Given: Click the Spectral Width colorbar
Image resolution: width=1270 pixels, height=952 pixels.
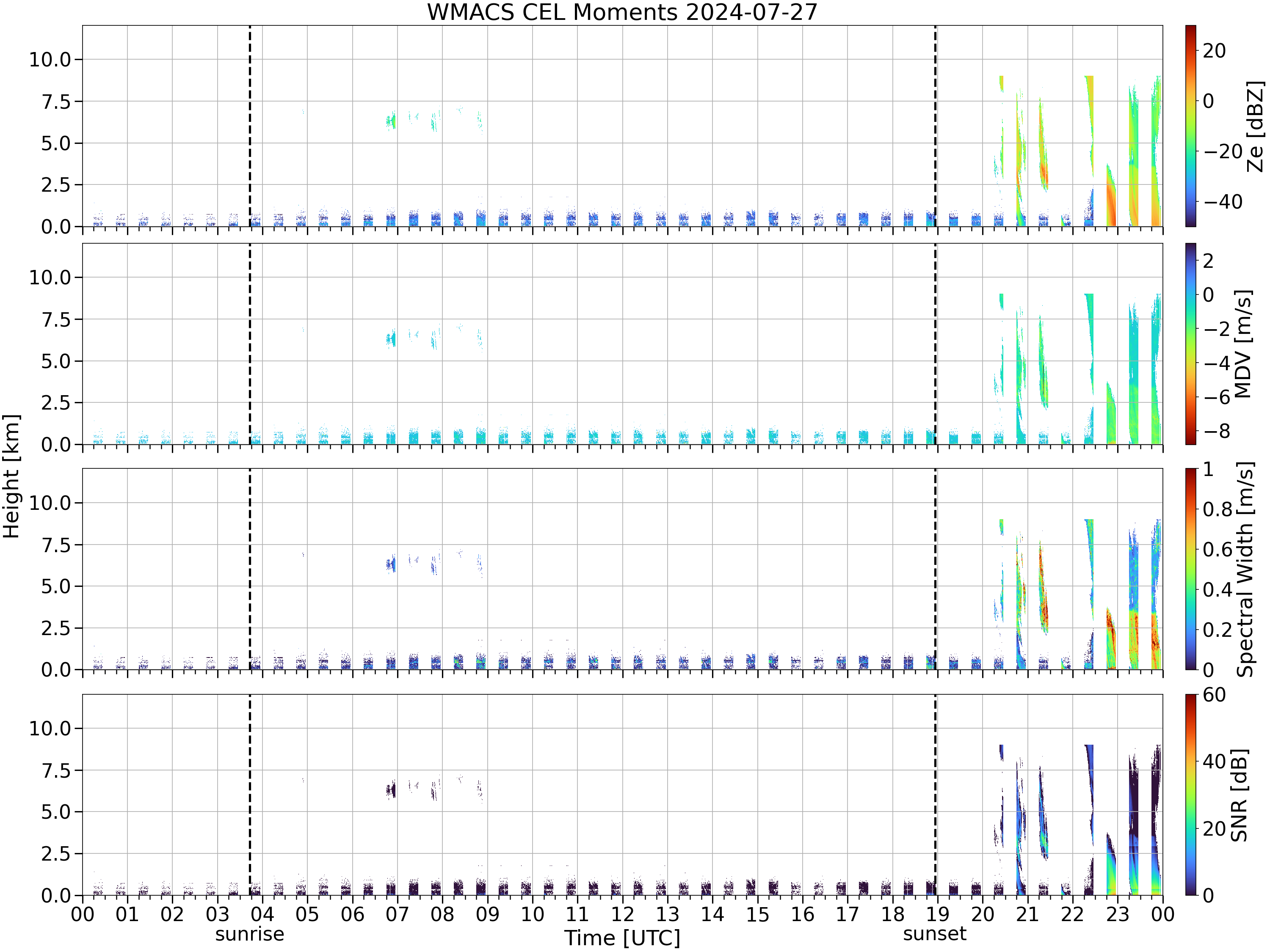Looking at the screenshot, I should pos(1190,569).
